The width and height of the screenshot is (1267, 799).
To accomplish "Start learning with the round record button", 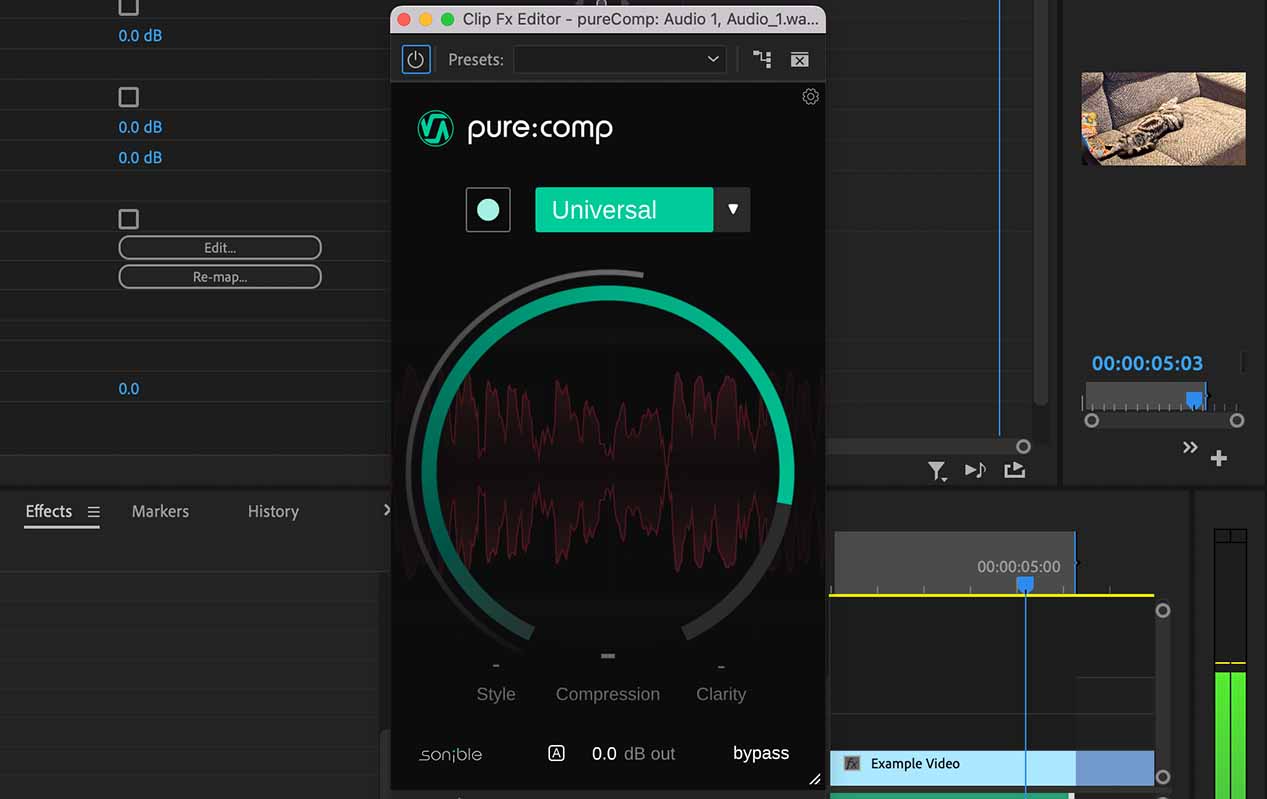I will (x=488, y=210).
